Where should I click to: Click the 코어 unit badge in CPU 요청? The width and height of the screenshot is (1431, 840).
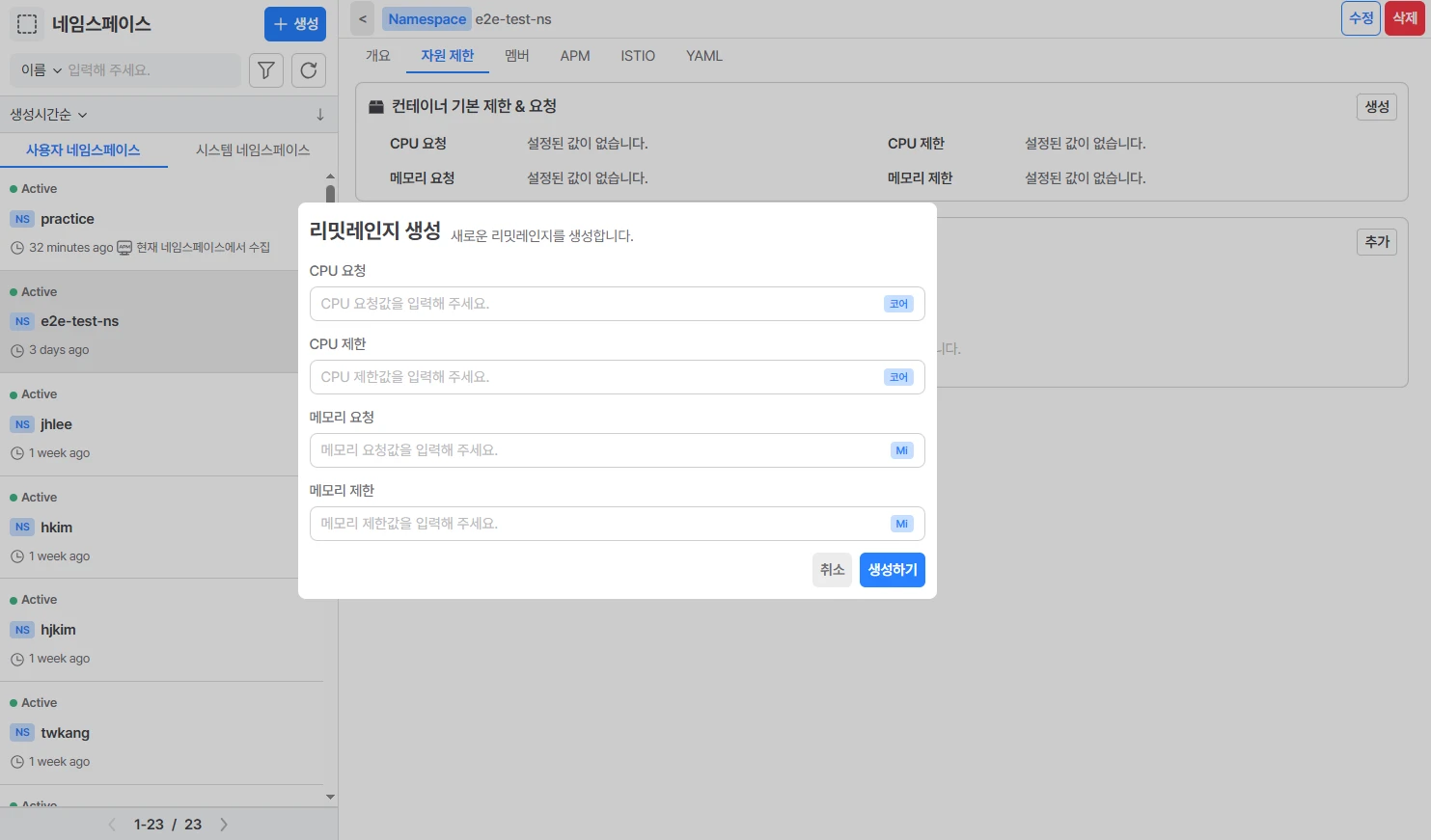tap(899, 304)
